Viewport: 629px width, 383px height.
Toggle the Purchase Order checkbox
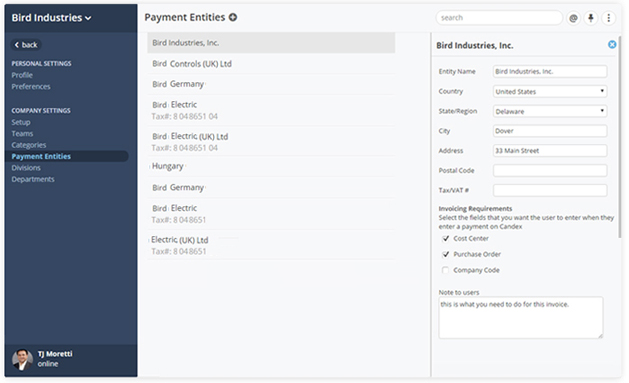[x=445, y=254]
